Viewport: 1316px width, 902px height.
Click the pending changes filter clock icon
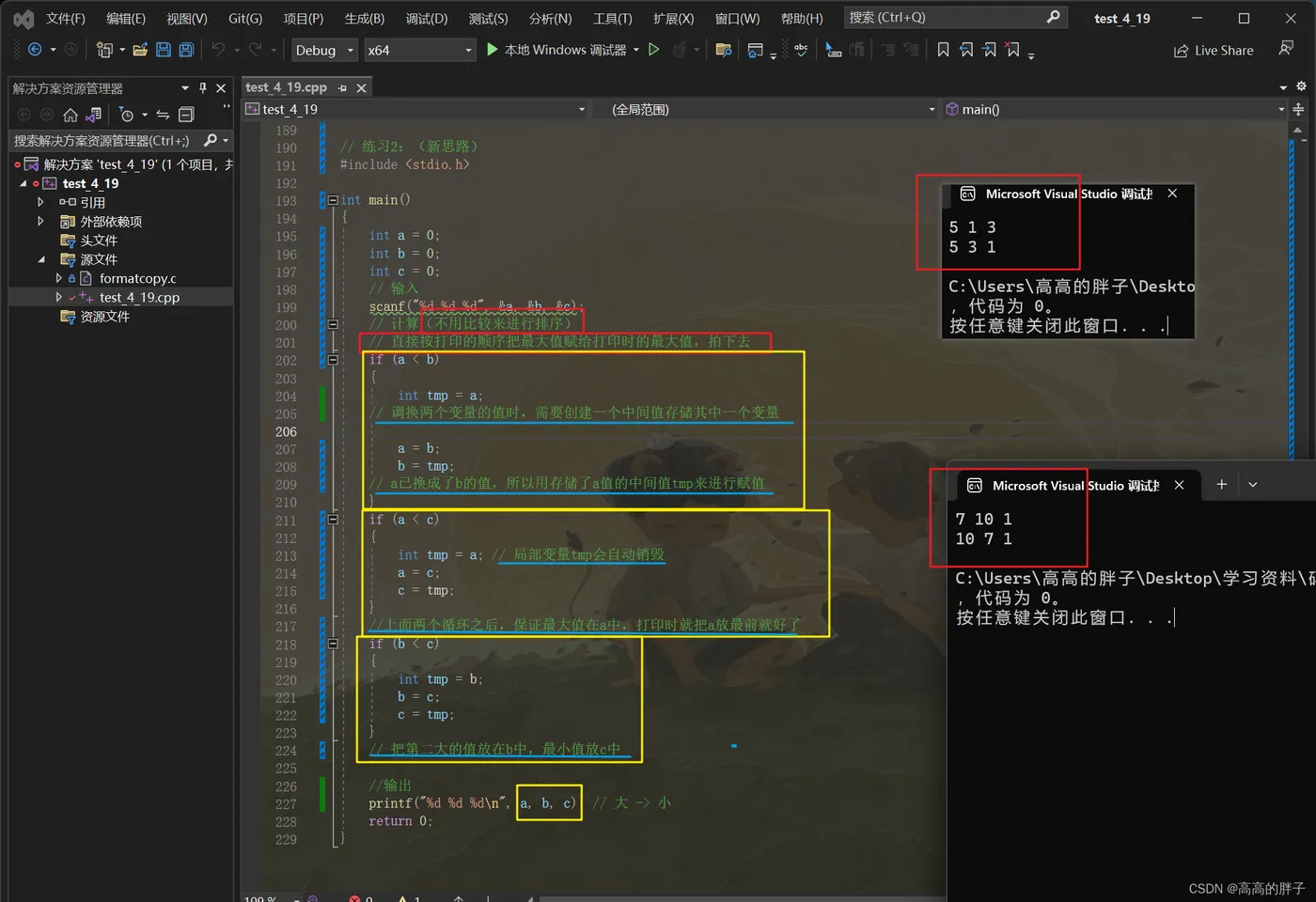click(127, 115)
